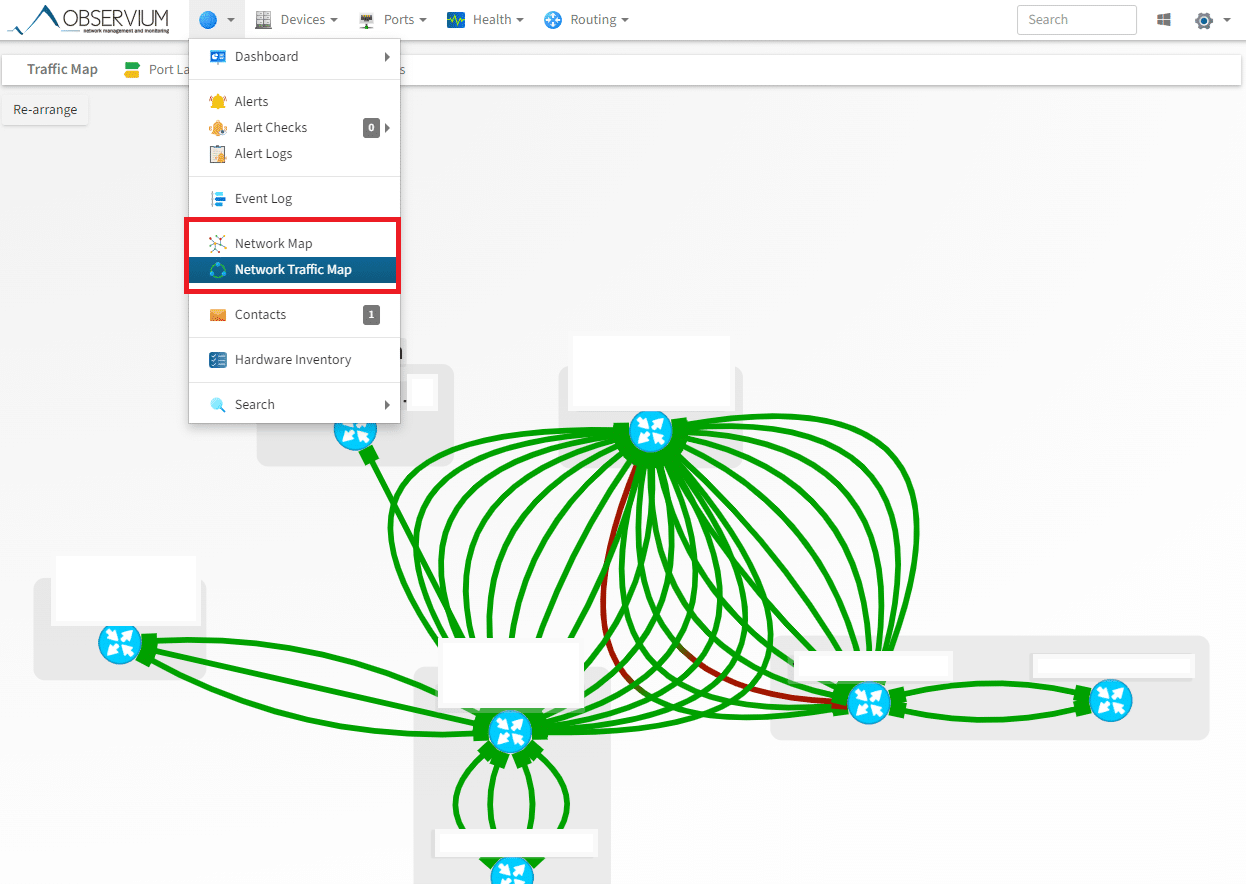Select Network Traffic Map menu entry
The height and width of the screenshot is (884, 1246).
[293, 270]
